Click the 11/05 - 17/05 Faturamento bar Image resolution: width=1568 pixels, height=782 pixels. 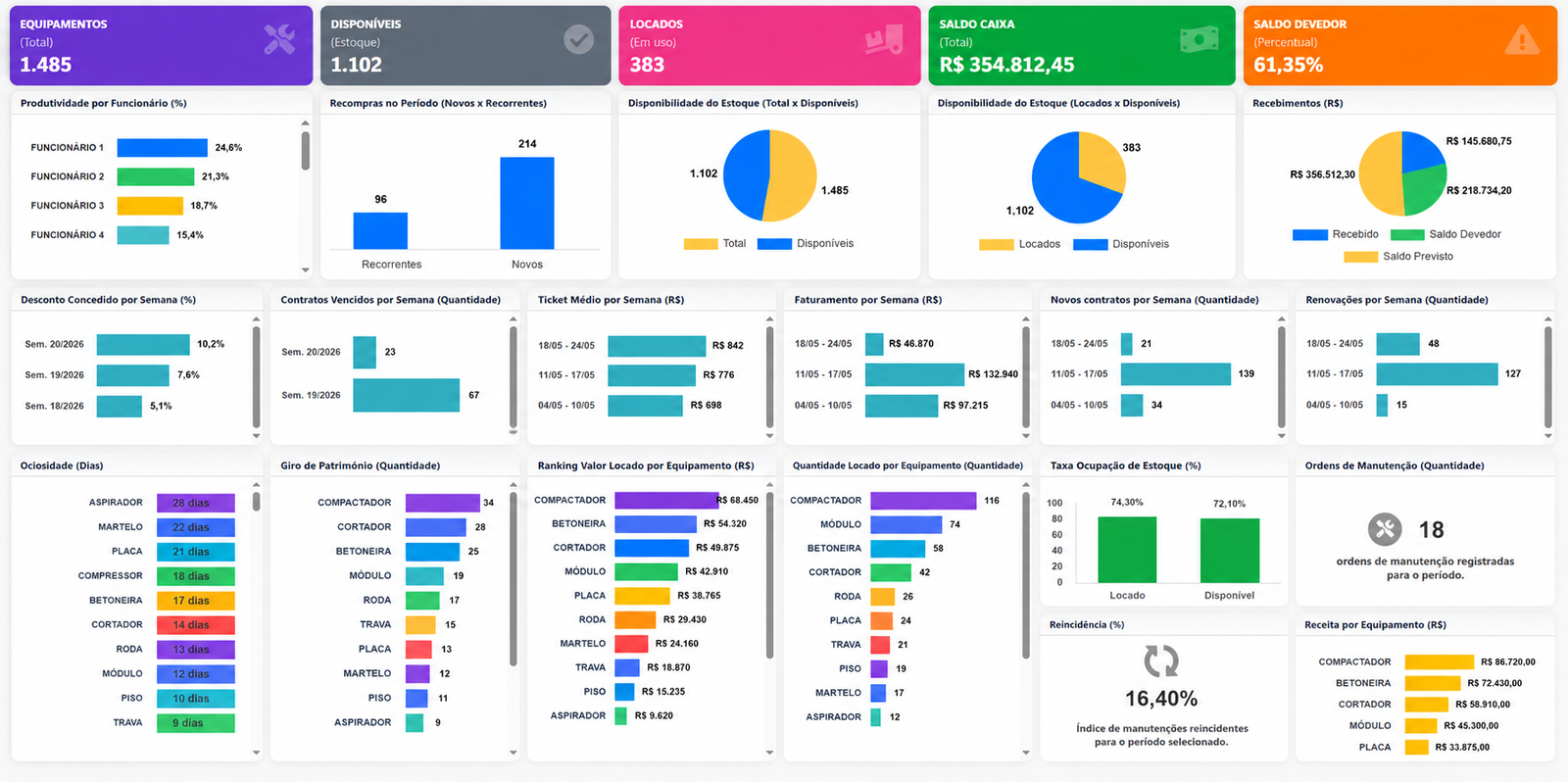[914, 374]
